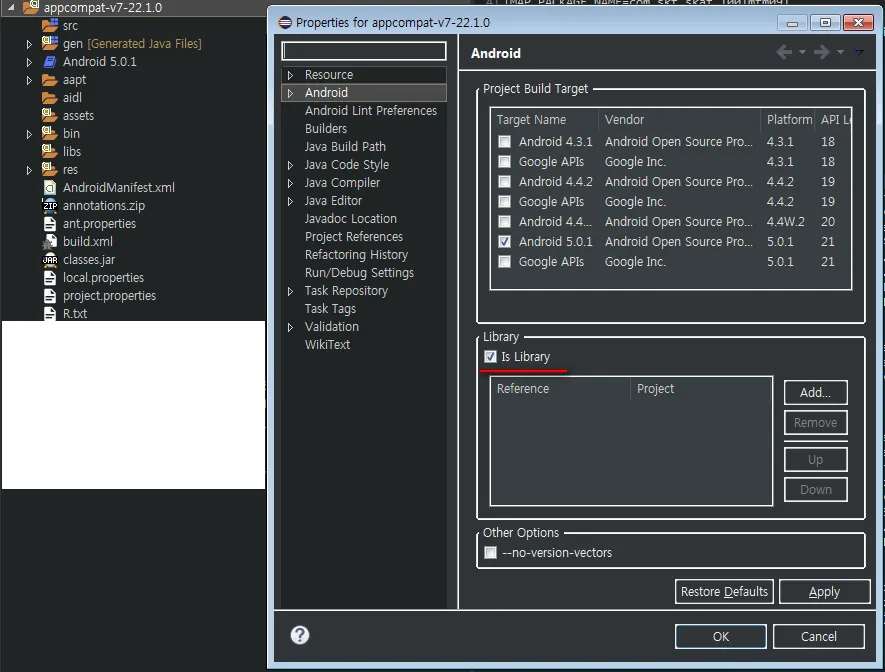Open back history dropdown arrow
Viewport: 885px width, 672px height.
click(802, 52)
